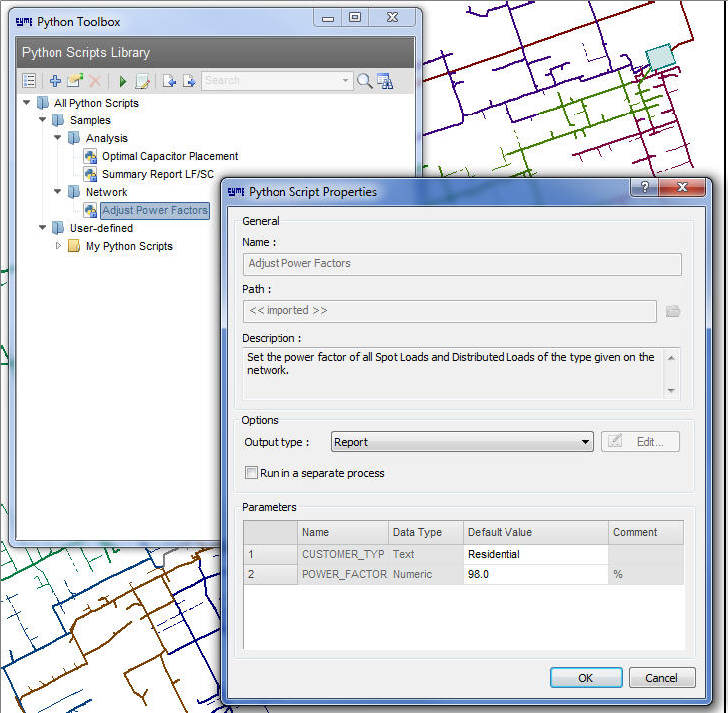Viewport: 728px width, 713px height.
Task: Click the advanced find icon after magnifier
Action: coord(385,81)
